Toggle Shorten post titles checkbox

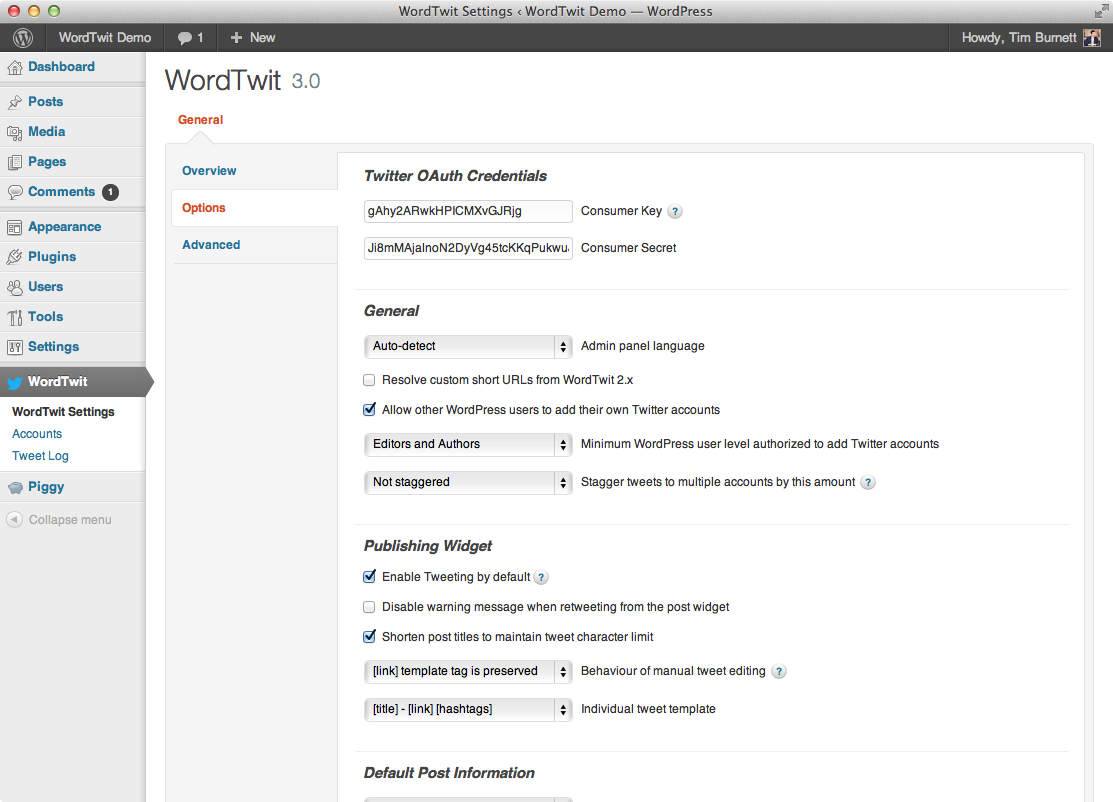[x=369, y=637]
